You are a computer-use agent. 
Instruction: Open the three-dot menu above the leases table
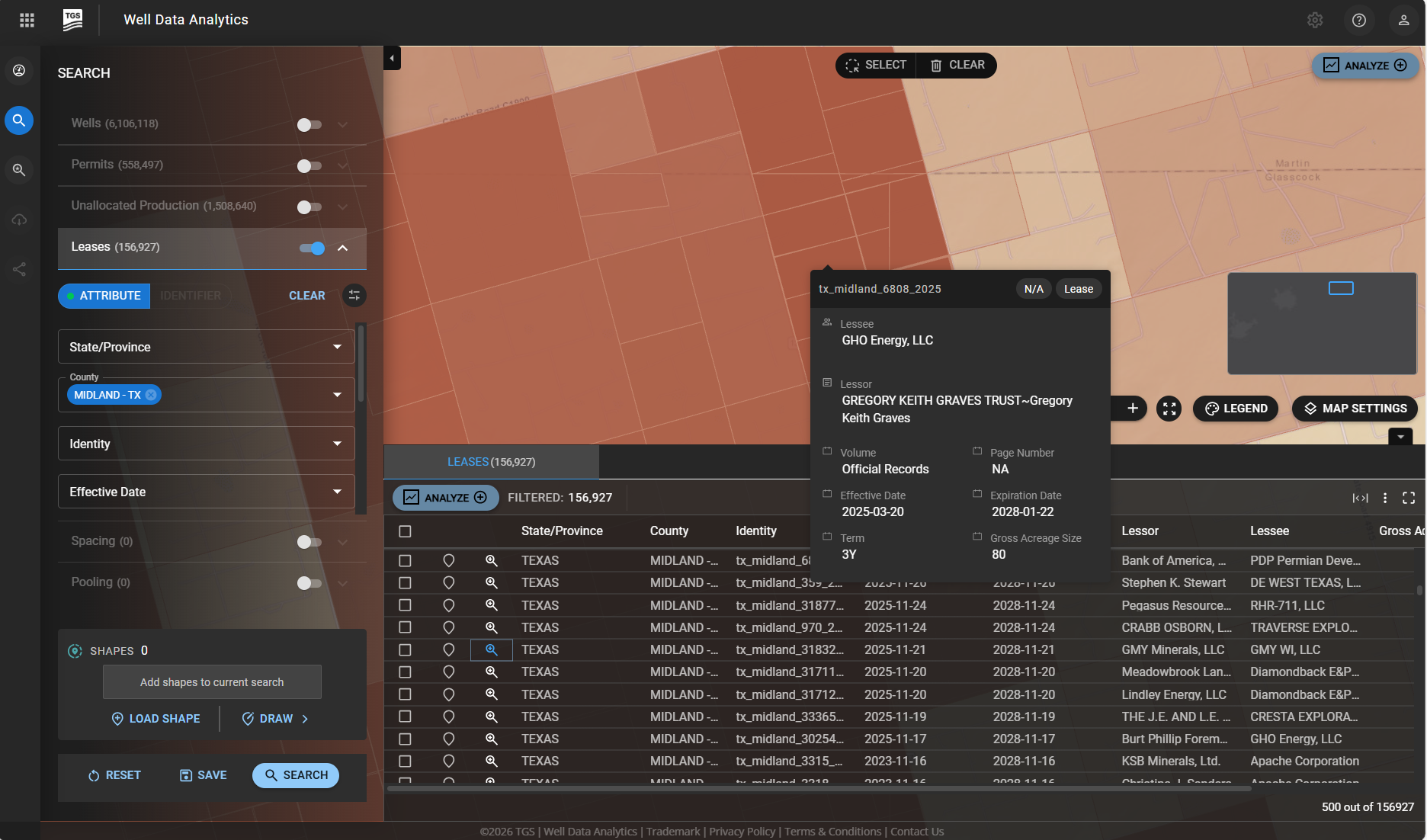pos(1385,498)
